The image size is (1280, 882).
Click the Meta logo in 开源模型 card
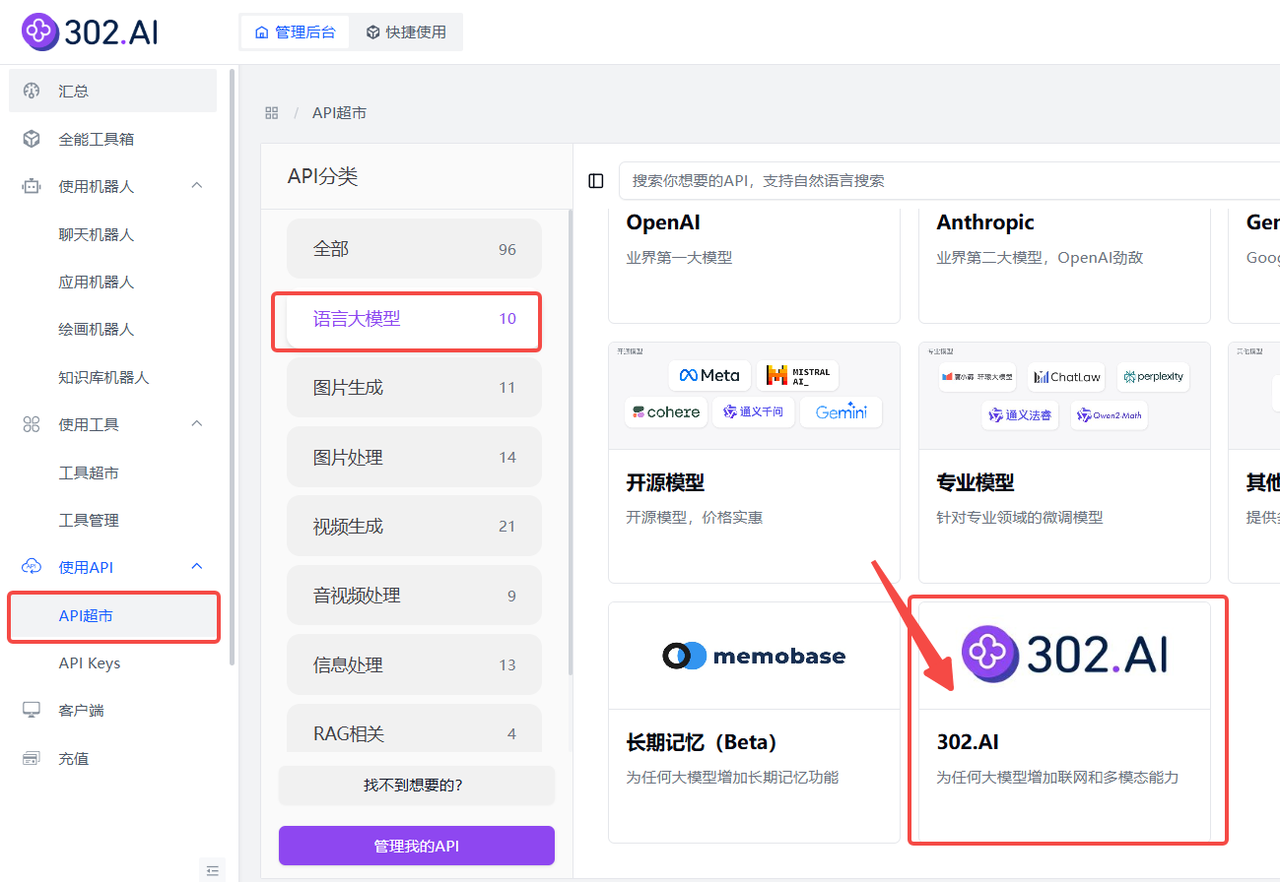[x=709, y=375]
